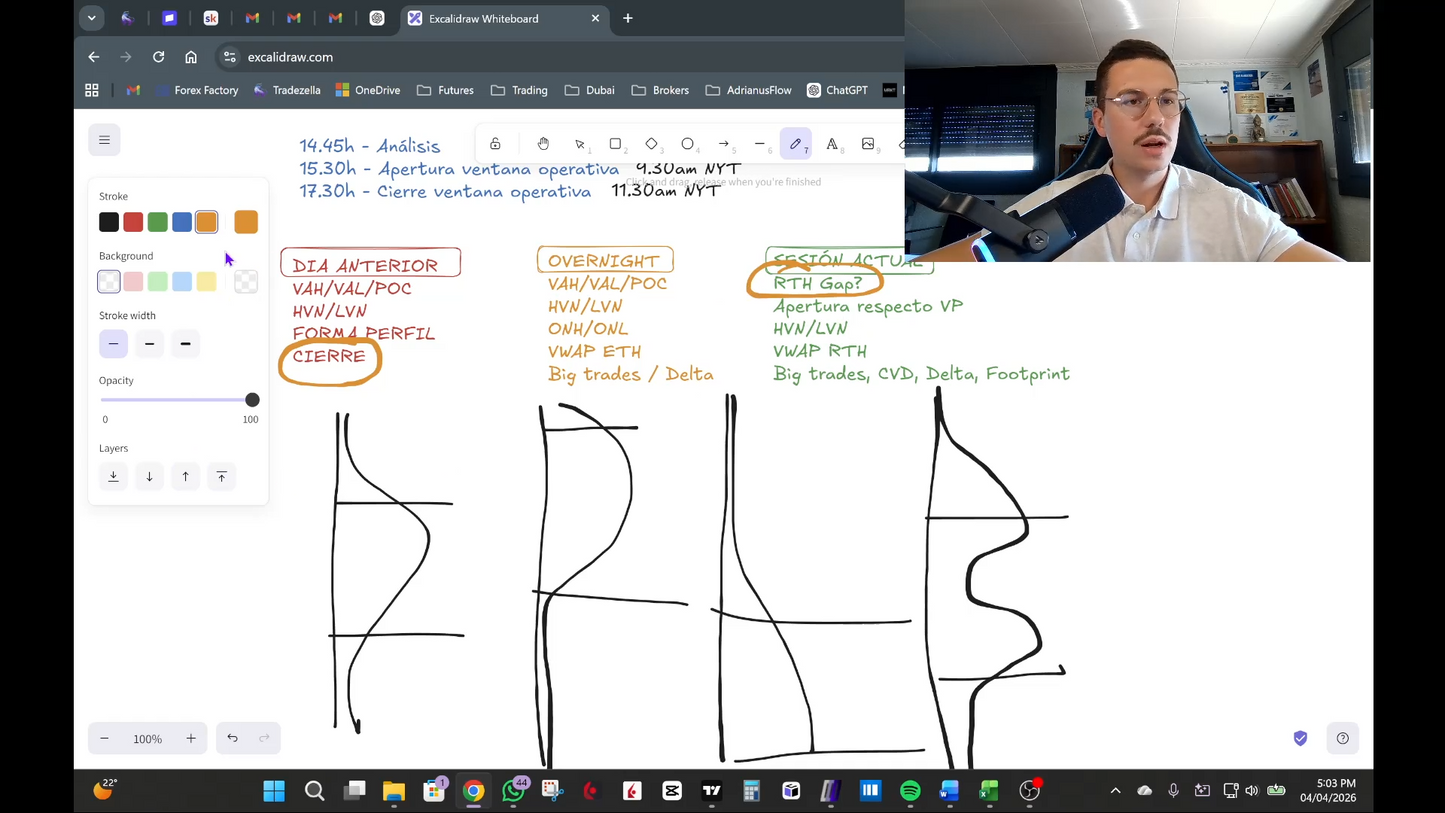1445x813 pixels.
Task: Switch to the first Gmail tab
Action: (x=252, y=18)
